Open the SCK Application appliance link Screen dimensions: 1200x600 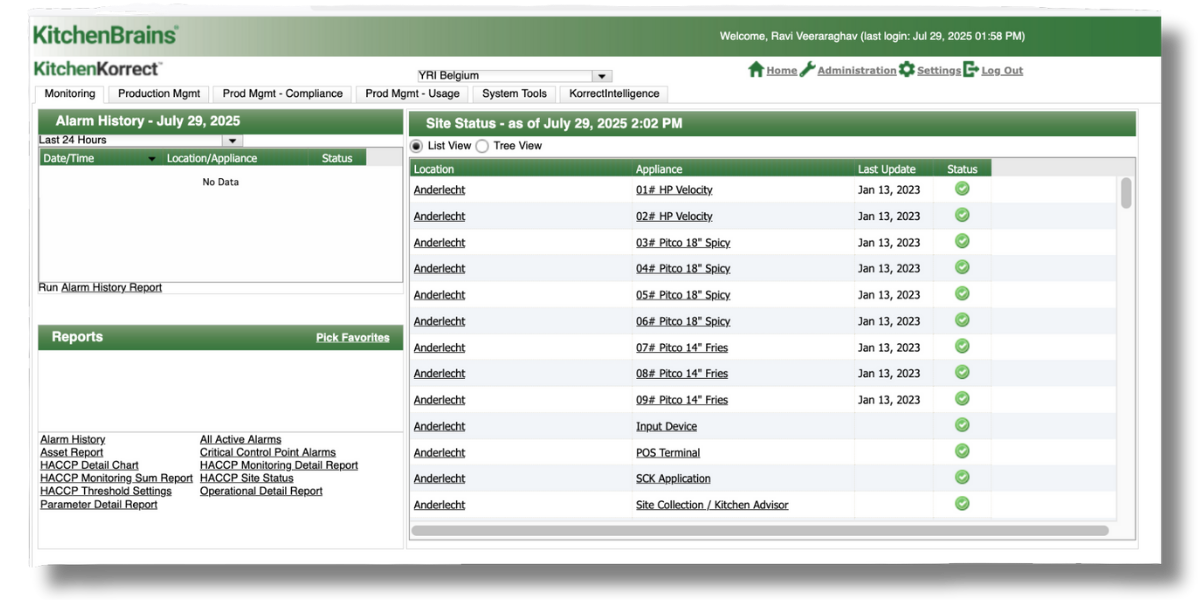[673, 479]
